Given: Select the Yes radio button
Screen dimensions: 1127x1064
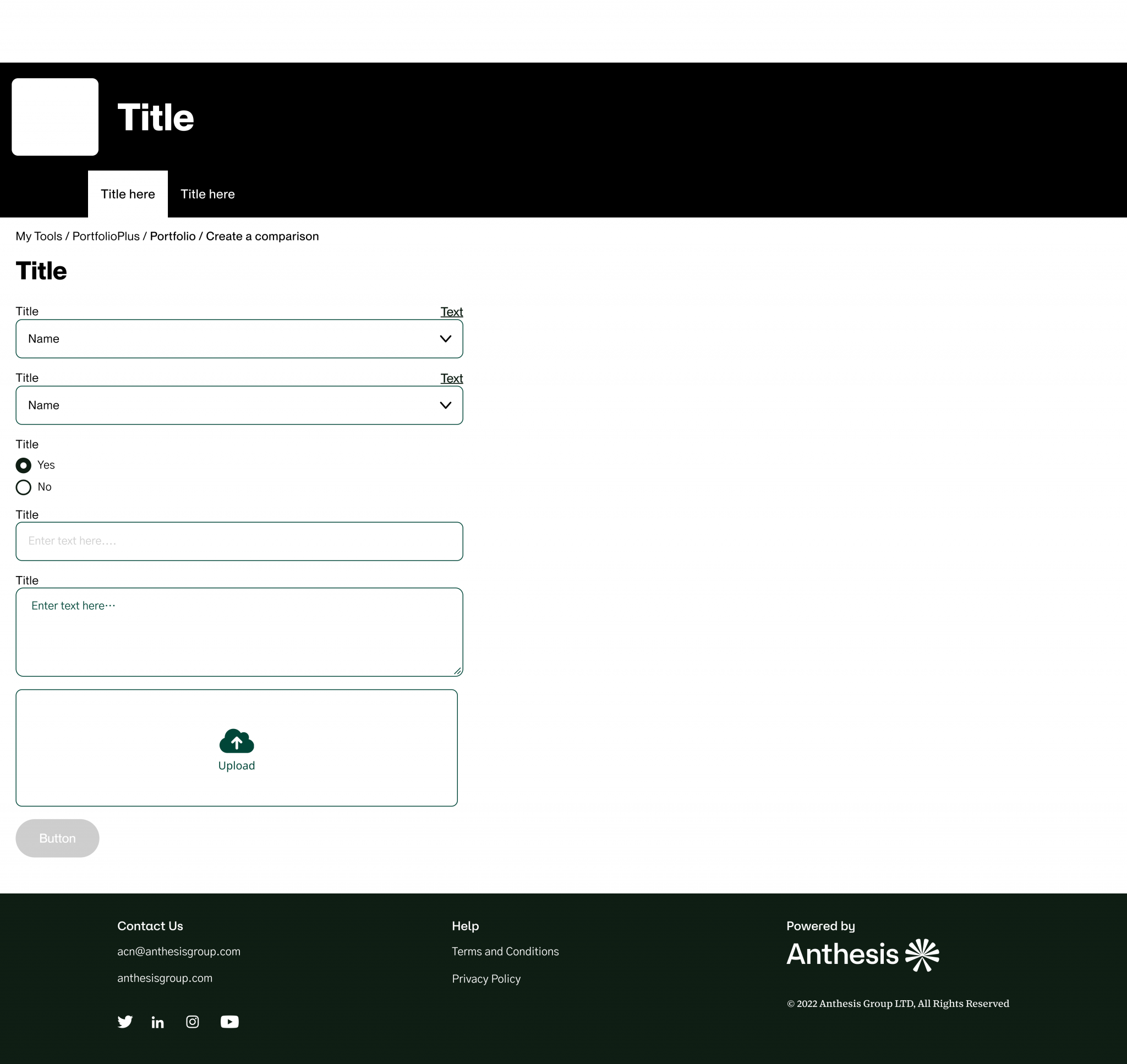Looking at the screenshot, I should (x=23, y=465).
